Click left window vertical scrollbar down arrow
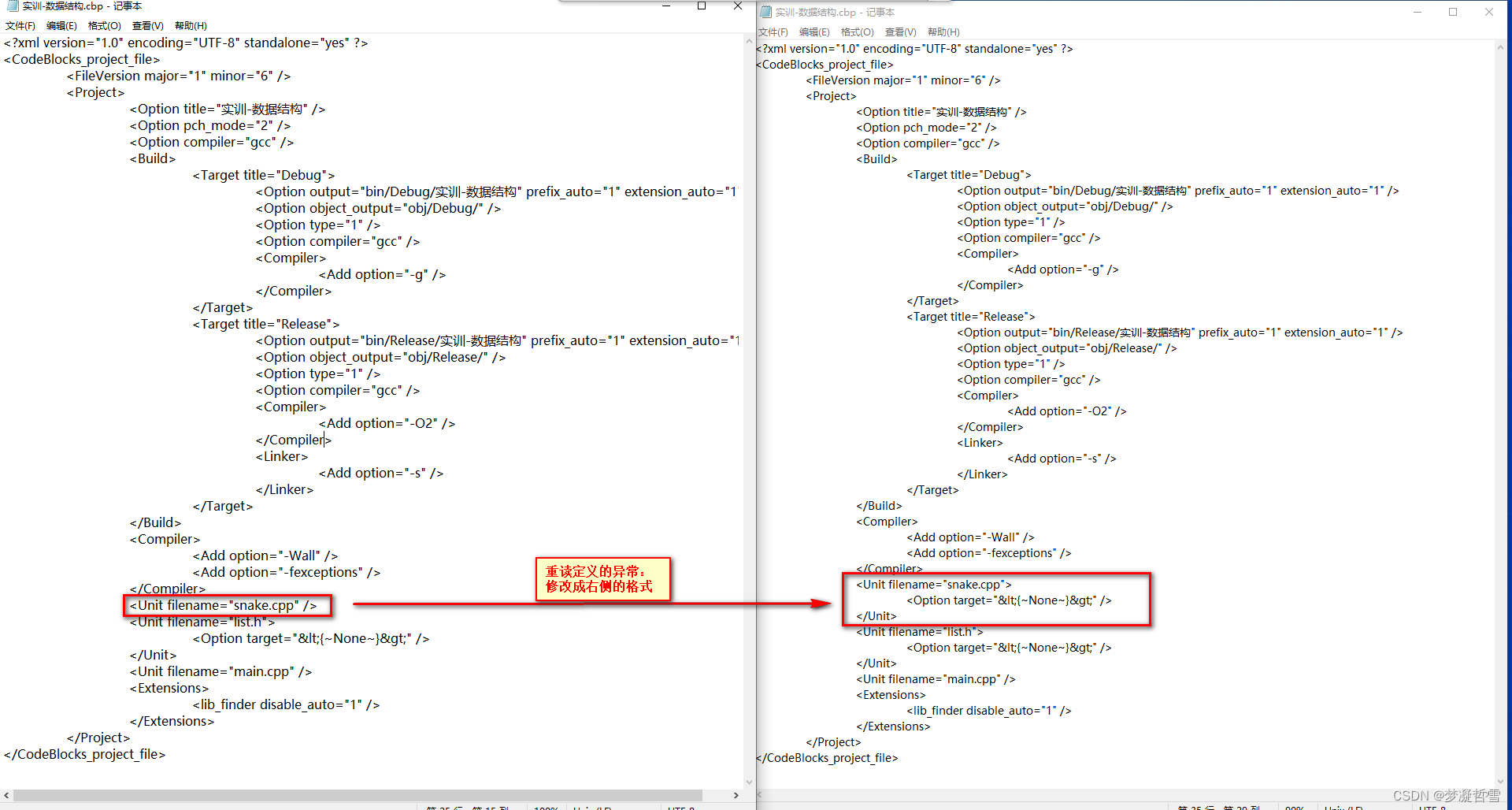 (749, 782)
